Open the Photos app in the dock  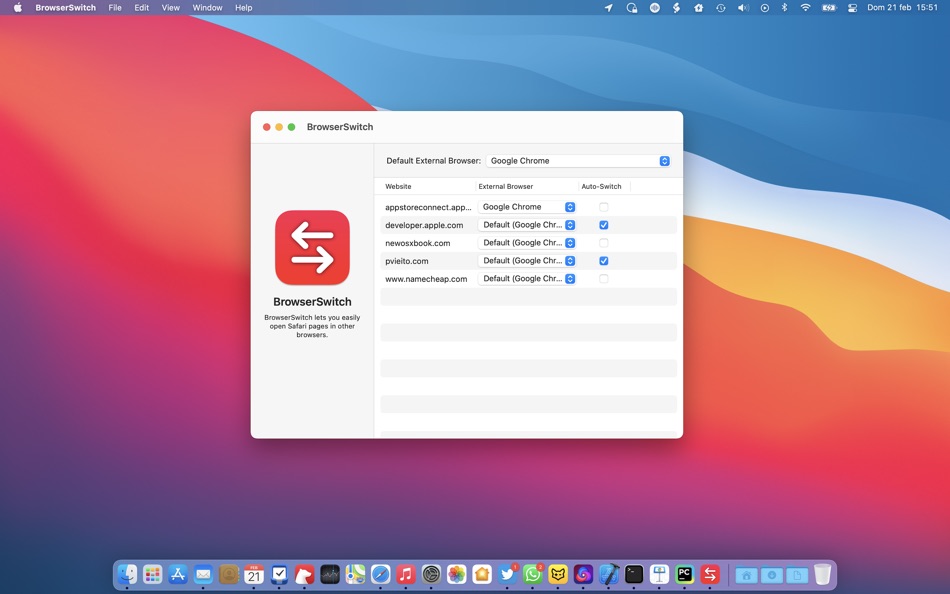tap(457, 573)
